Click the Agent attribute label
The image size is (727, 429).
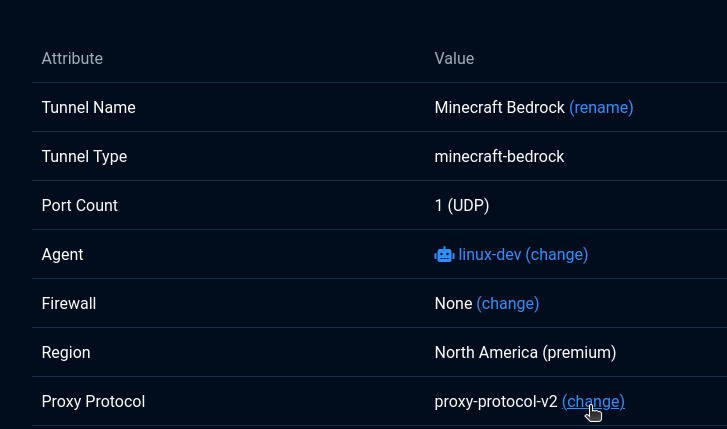63,255
